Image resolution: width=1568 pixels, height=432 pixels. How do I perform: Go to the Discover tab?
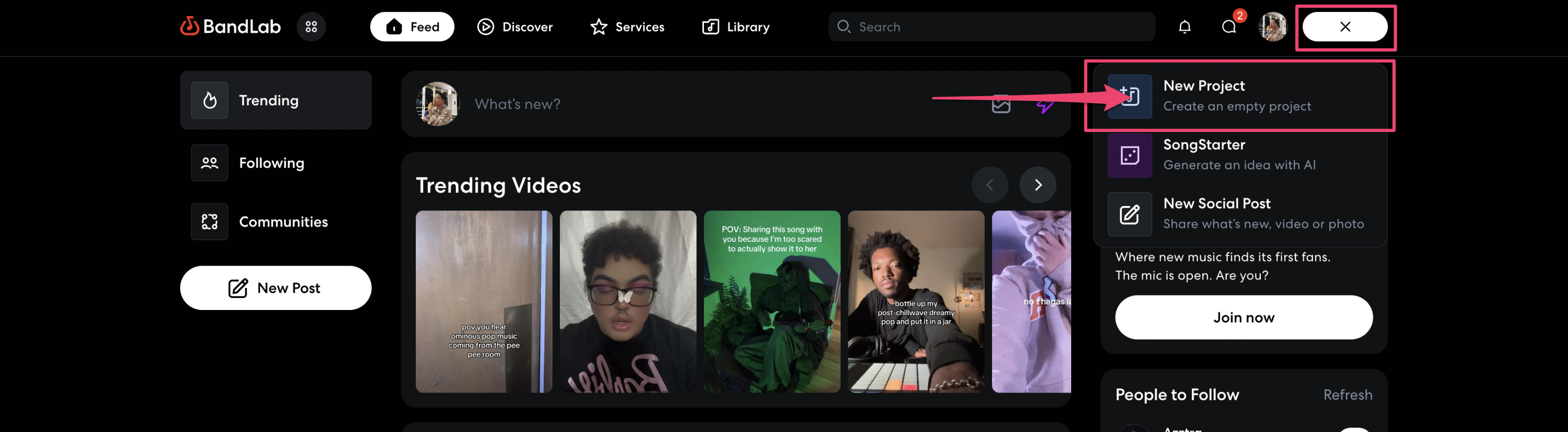click(x=515, y=27)
